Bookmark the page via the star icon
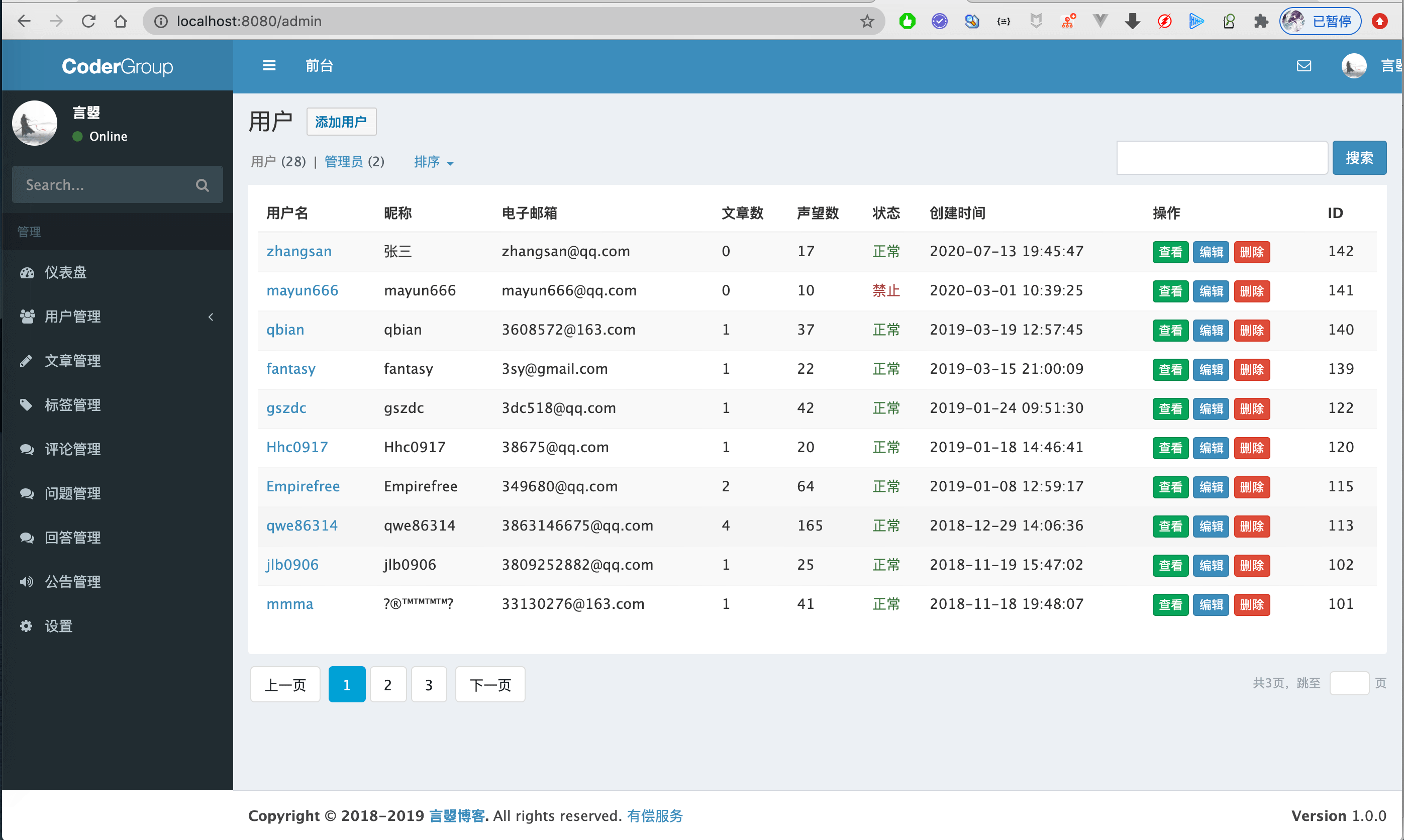The height and width of the screenshot is (840, 1404). (x=866, y=21)
